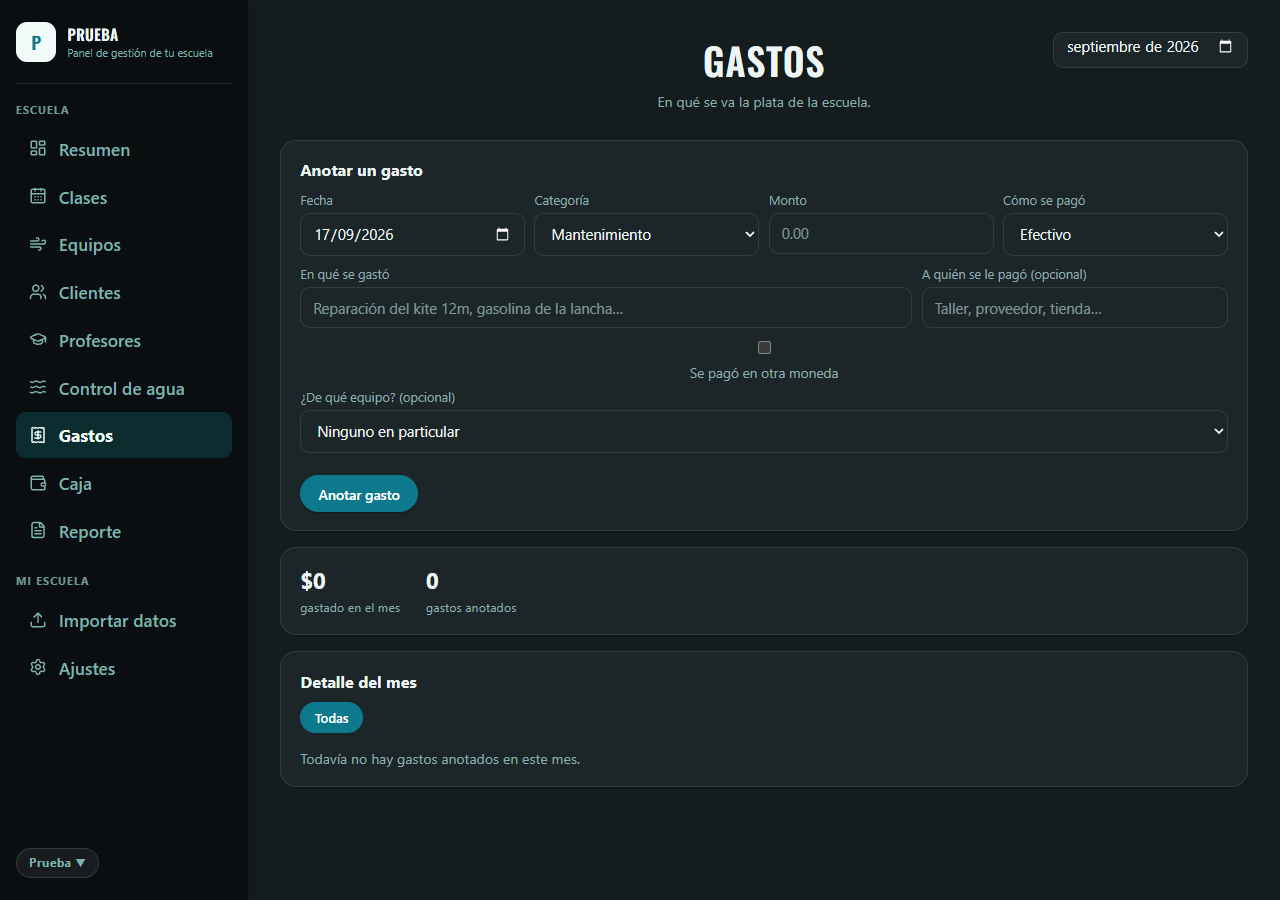Click the Control de agua waves icon
Screen dimensions: 1280x900
point(38,388)
